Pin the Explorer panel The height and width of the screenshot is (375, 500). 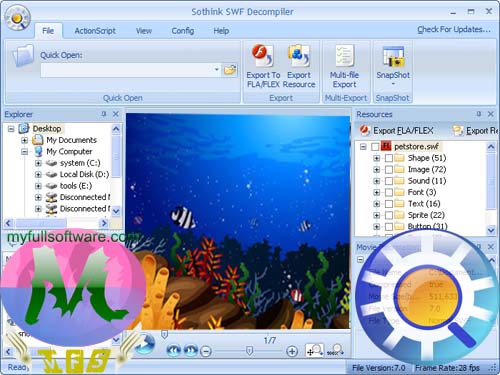(104, 114)
